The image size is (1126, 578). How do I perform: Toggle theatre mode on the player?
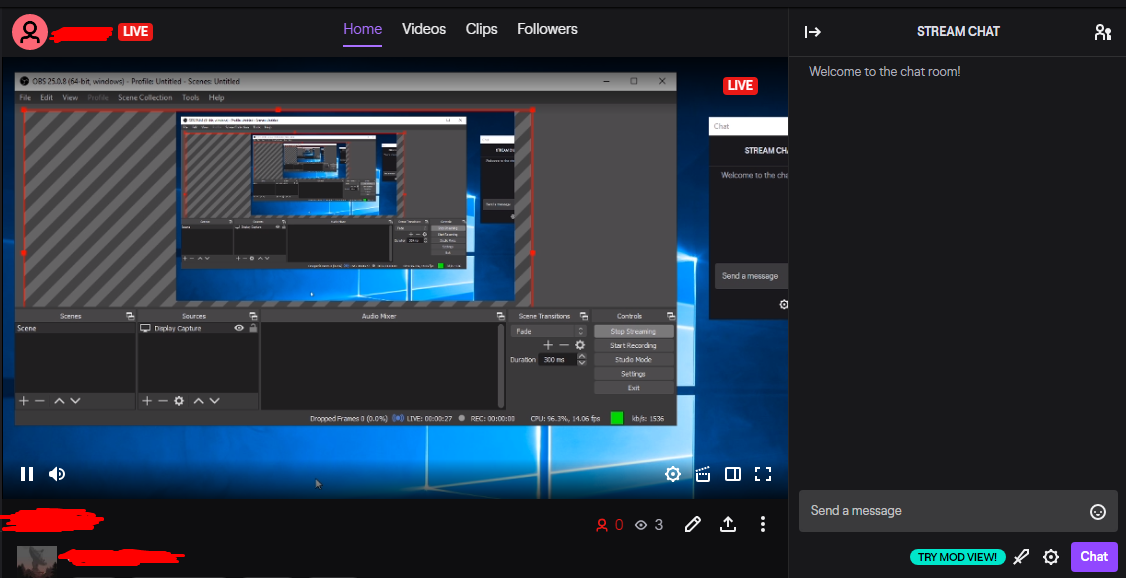click(733, 474)
